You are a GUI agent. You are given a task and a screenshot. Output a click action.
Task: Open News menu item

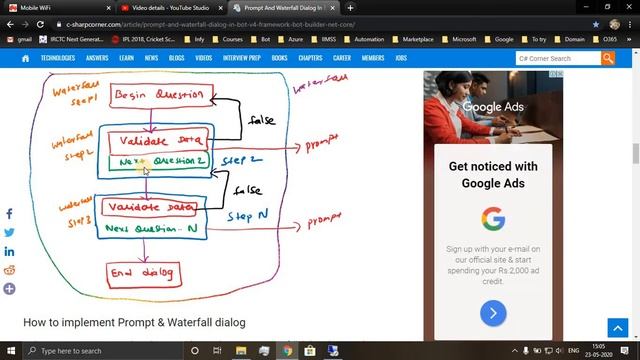coord(151,58)
